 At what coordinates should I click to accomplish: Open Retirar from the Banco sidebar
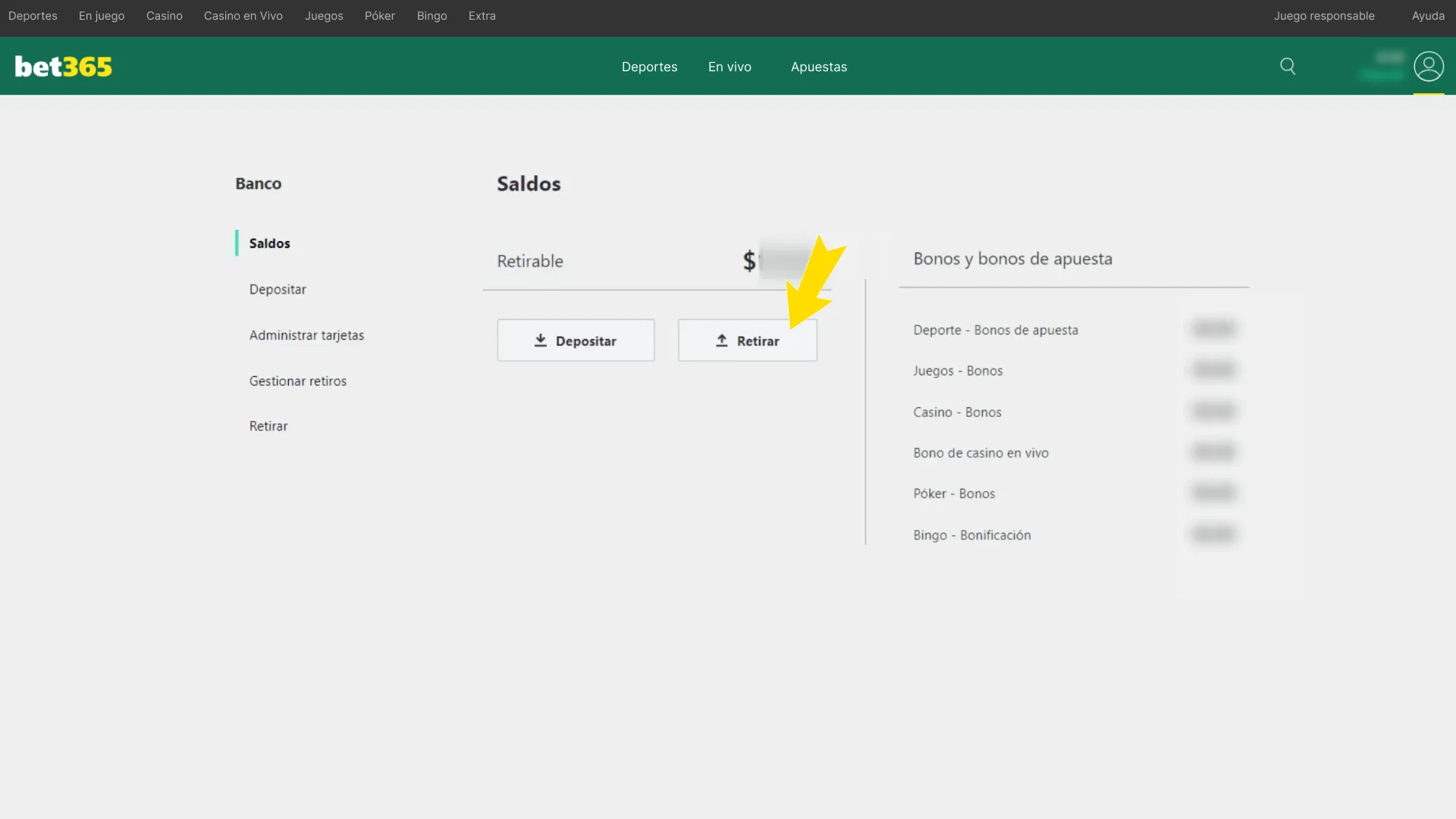(x=268, y=425)
